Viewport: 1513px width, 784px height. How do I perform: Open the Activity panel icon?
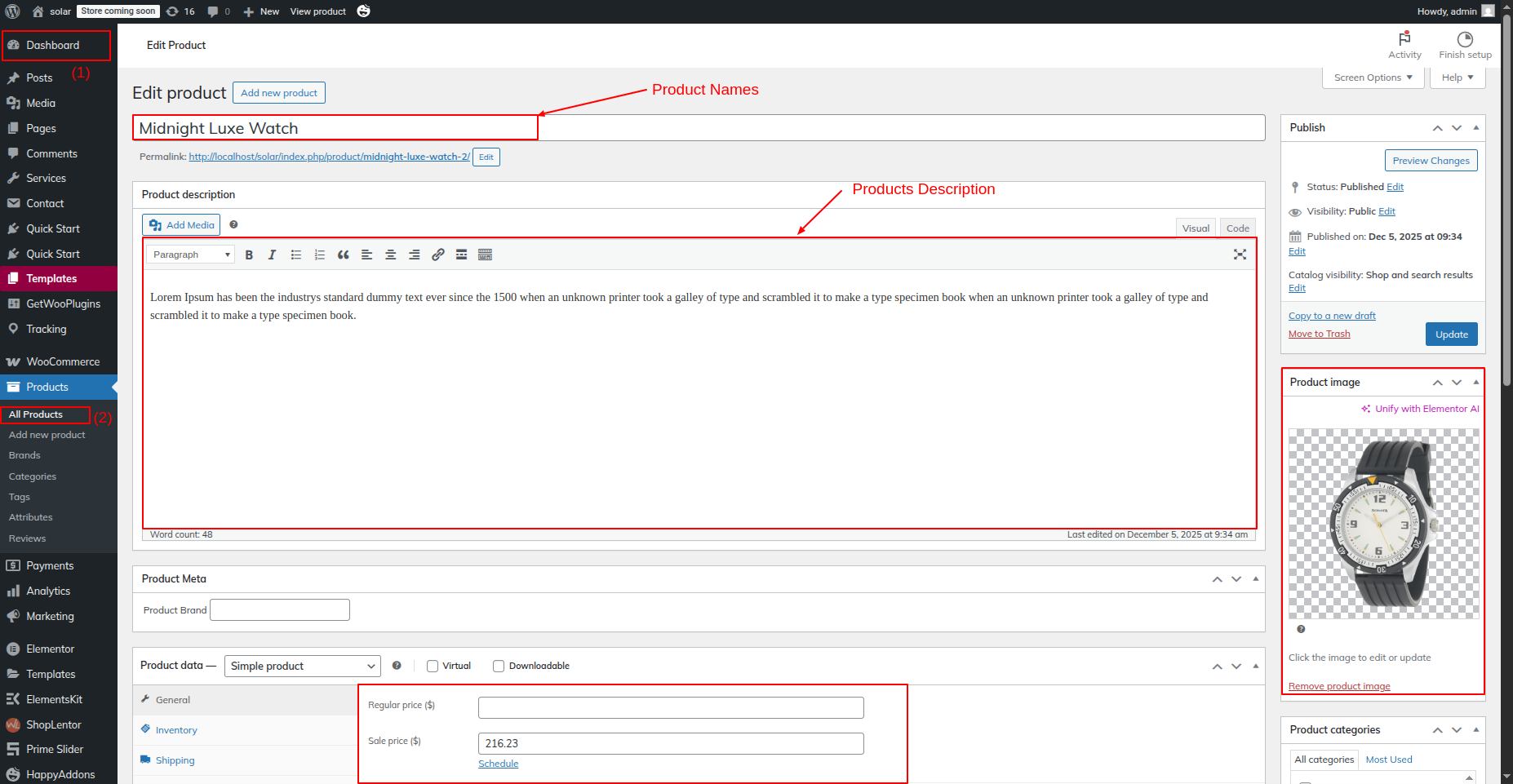1404,45
